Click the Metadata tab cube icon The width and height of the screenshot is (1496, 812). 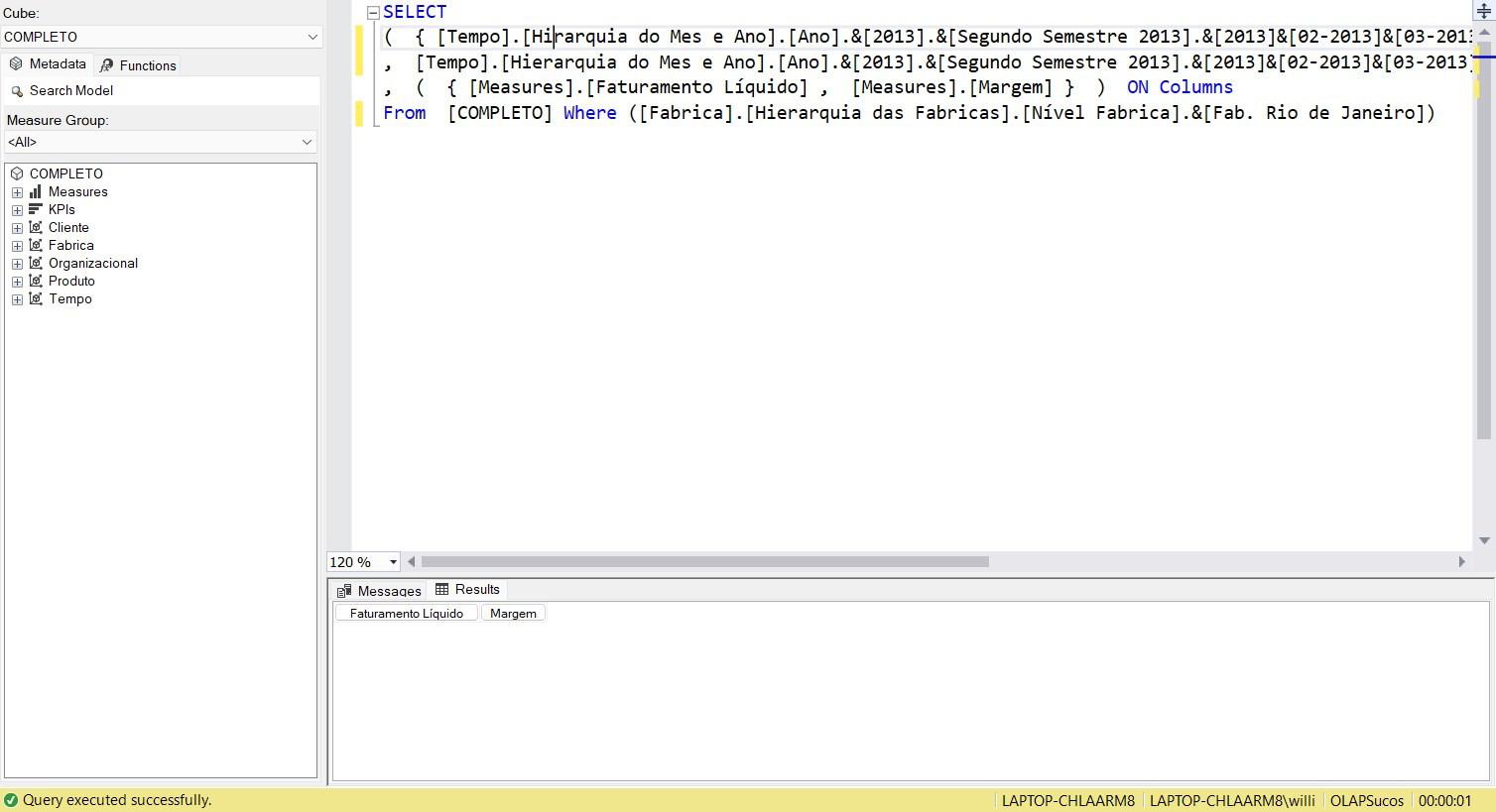(x=16, y=63)
